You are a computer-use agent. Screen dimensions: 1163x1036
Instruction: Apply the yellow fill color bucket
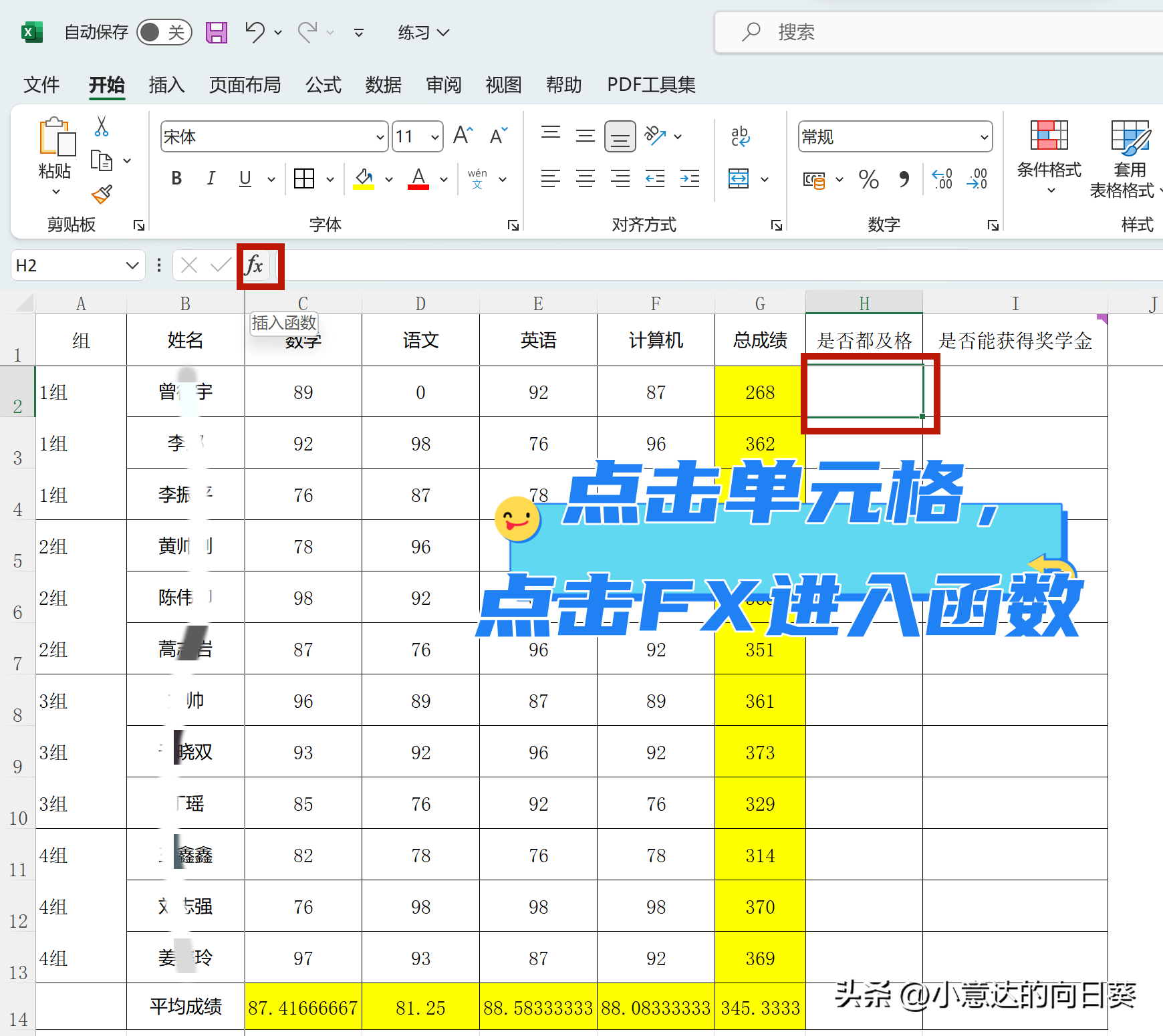click(x=364, y=178)
